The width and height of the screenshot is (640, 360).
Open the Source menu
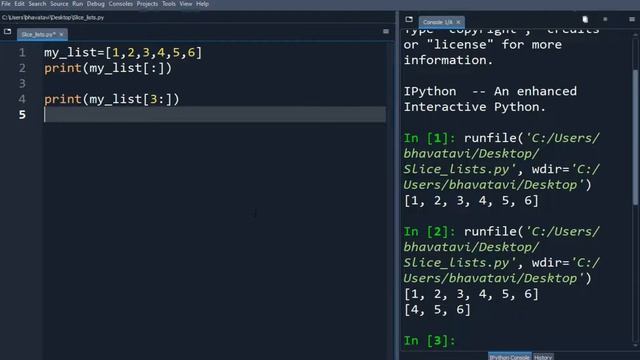tap(59, 4)
